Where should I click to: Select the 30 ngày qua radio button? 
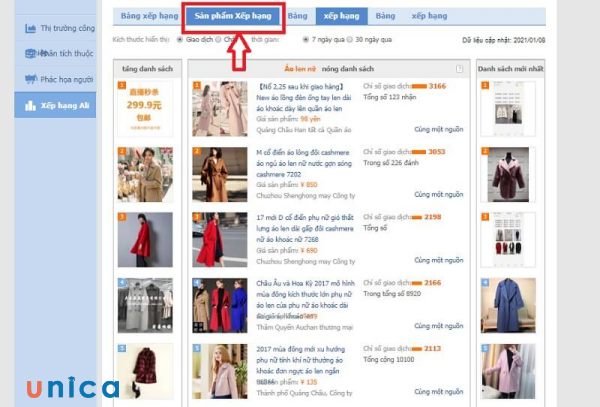[x=349, y=39]
